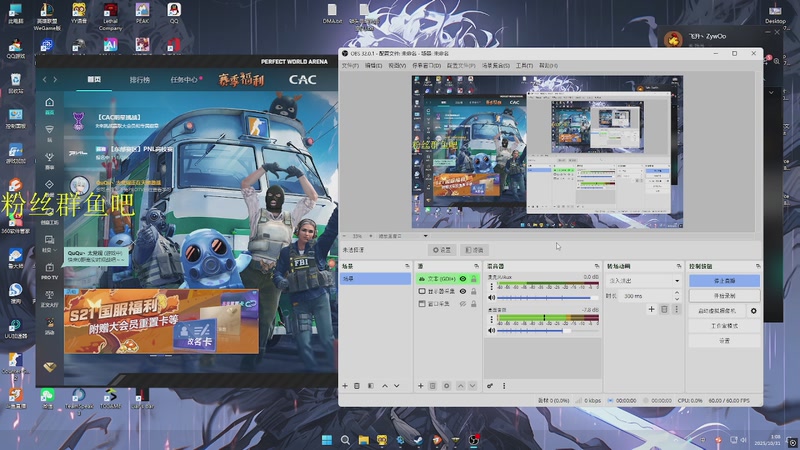The image size is (800, 450).
Task: Increase transition duration from 300 ms
Action: (x=677, y=293)
